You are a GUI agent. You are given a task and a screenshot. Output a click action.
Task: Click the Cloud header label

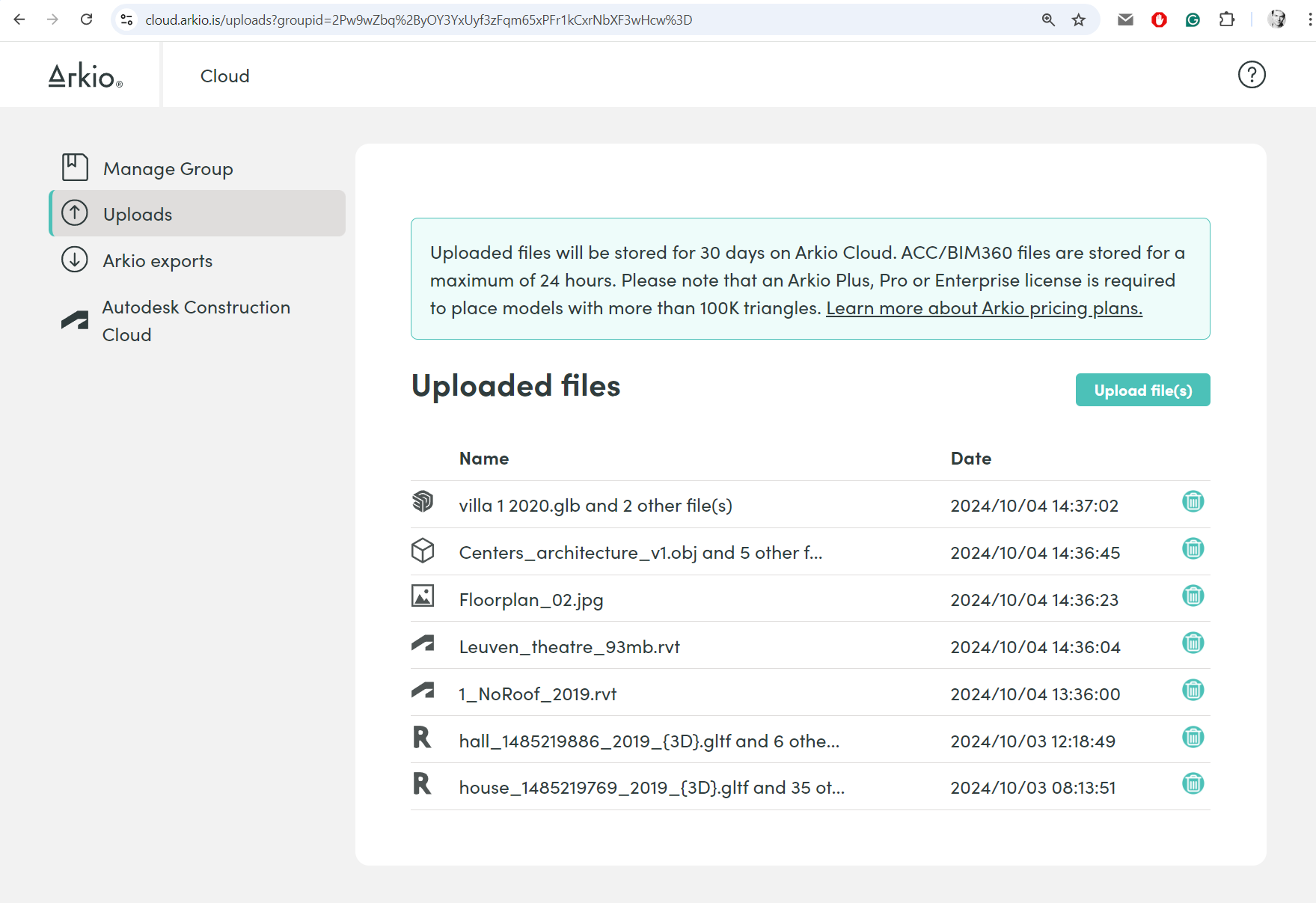[x=224, y=76]
